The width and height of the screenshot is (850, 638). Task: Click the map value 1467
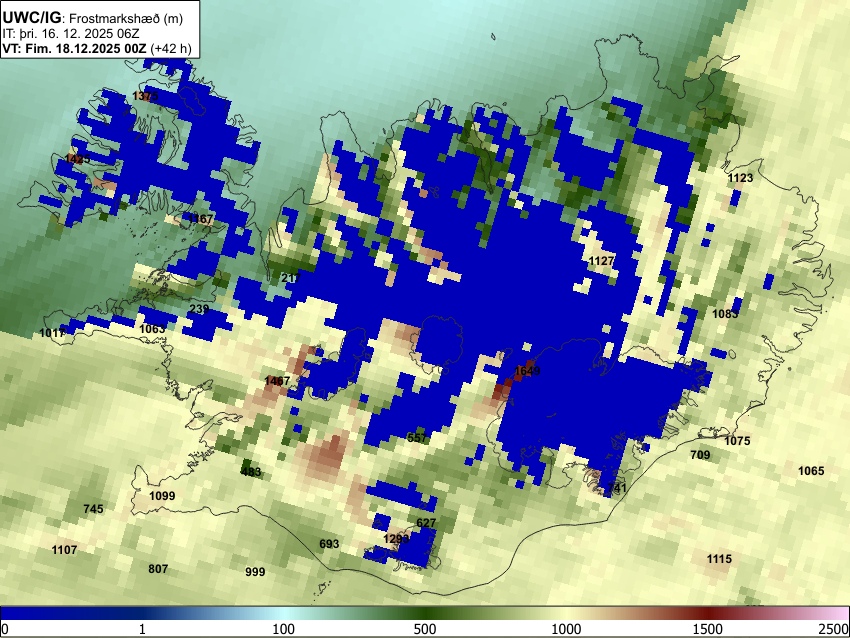(x=277, y=381)
